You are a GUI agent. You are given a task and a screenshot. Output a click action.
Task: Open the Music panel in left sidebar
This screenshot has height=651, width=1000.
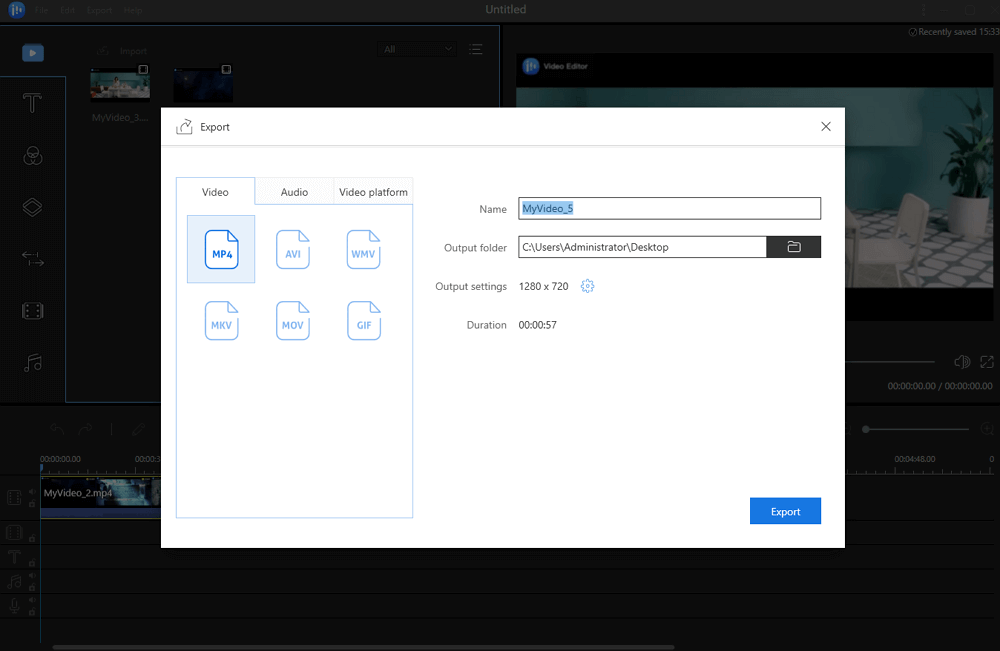pos(33,363)
